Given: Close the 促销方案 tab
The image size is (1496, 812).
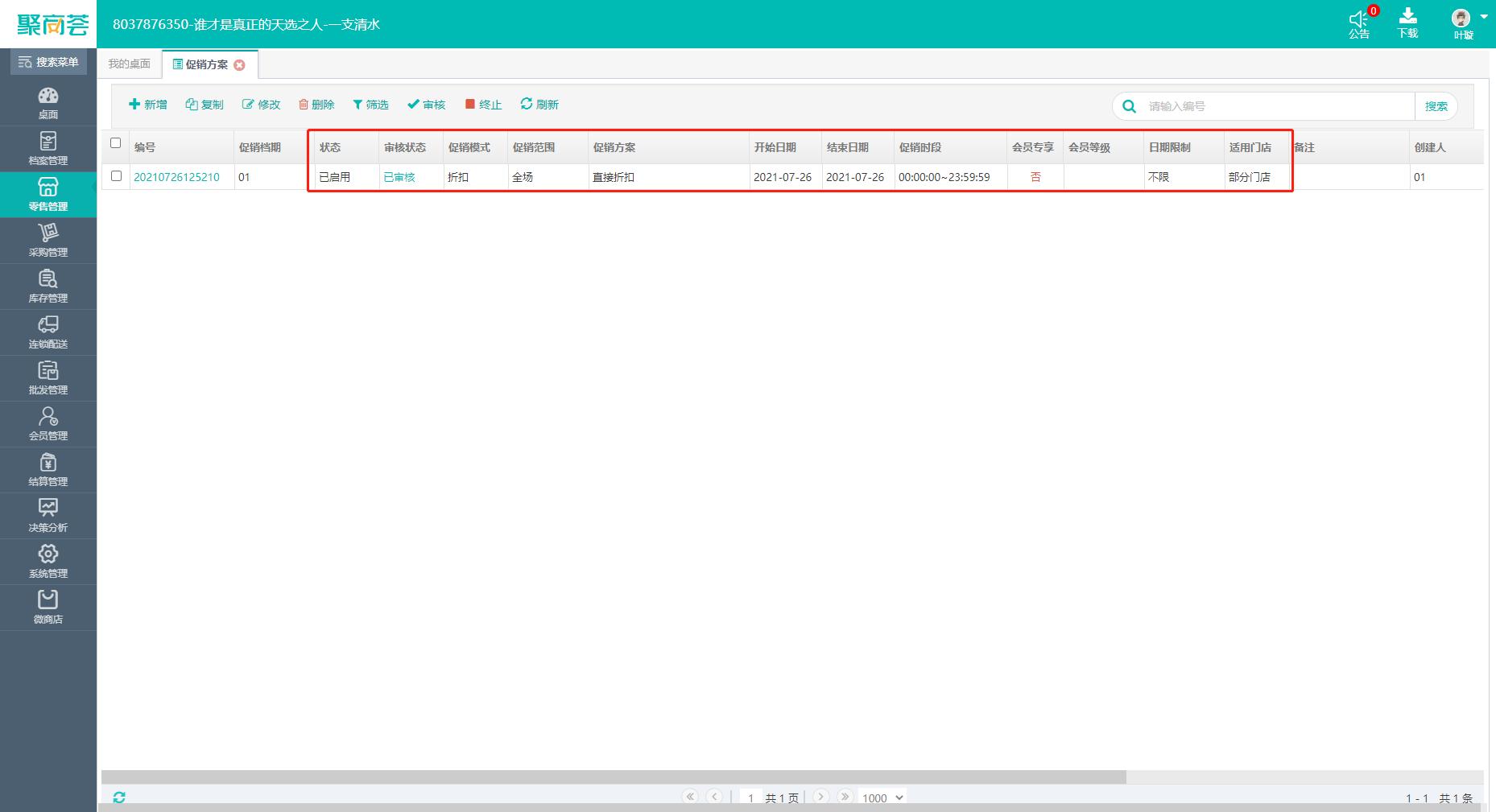Looking at the screenshot, I should tap(239, 65).
